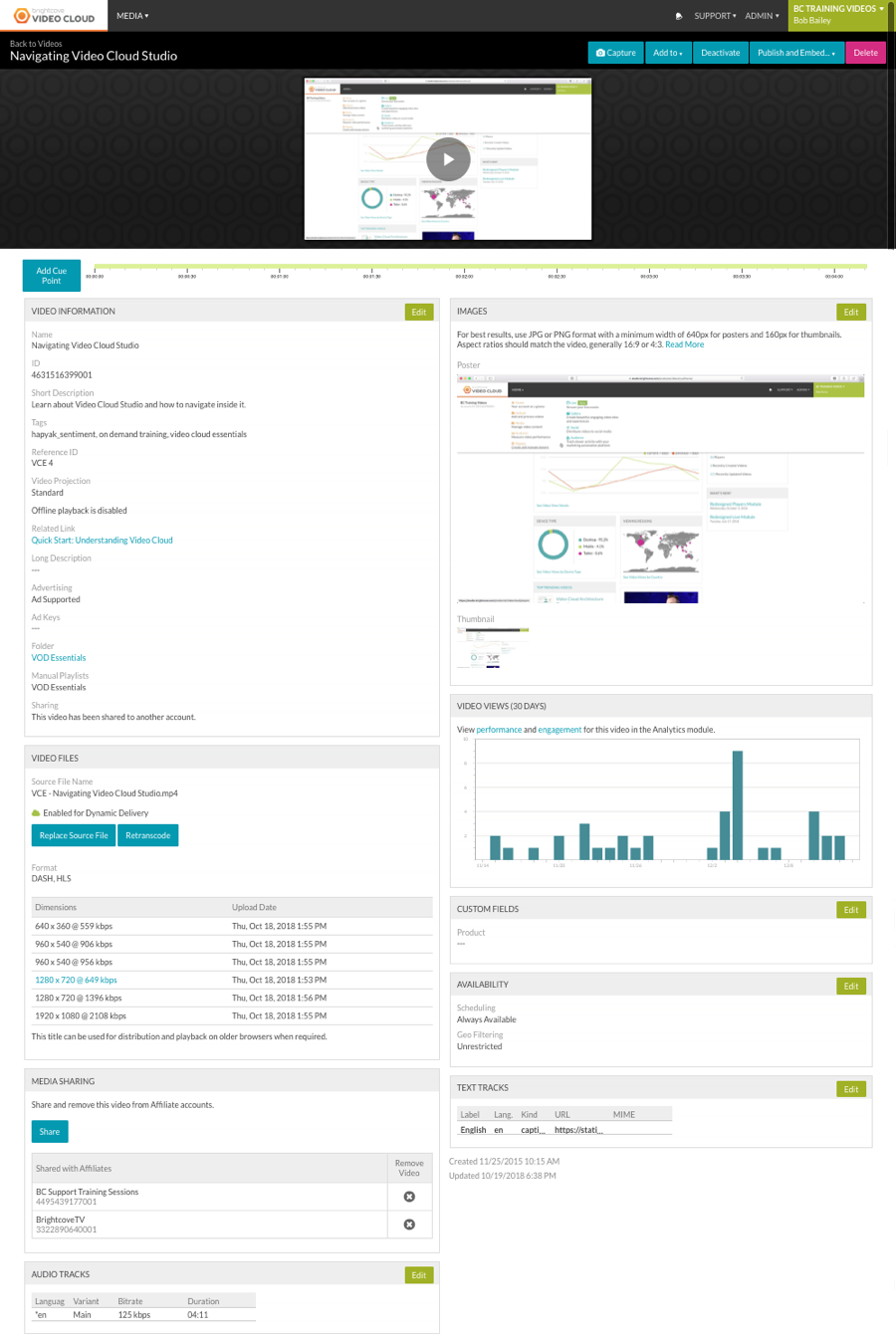Open the Publish and Embed dropdown
Image resolution: width=896 pixels, height=1343 pixels.
[x=795, y=53]
